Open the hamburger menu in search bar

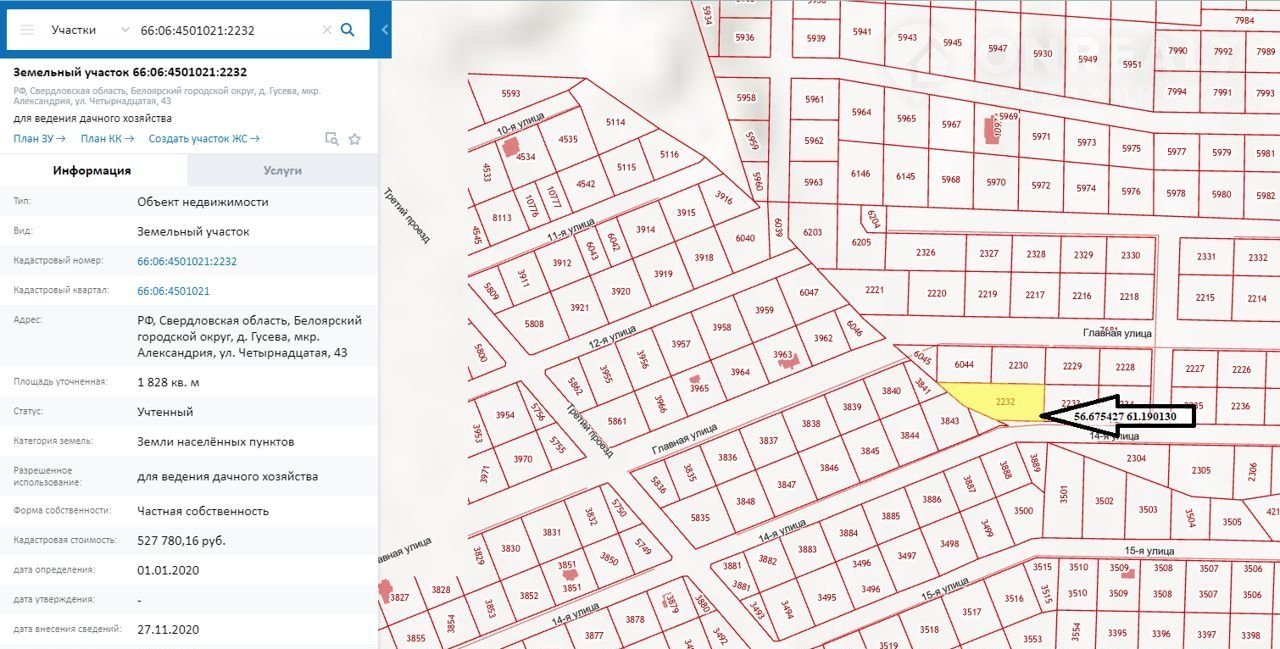[x=27, y=30]
